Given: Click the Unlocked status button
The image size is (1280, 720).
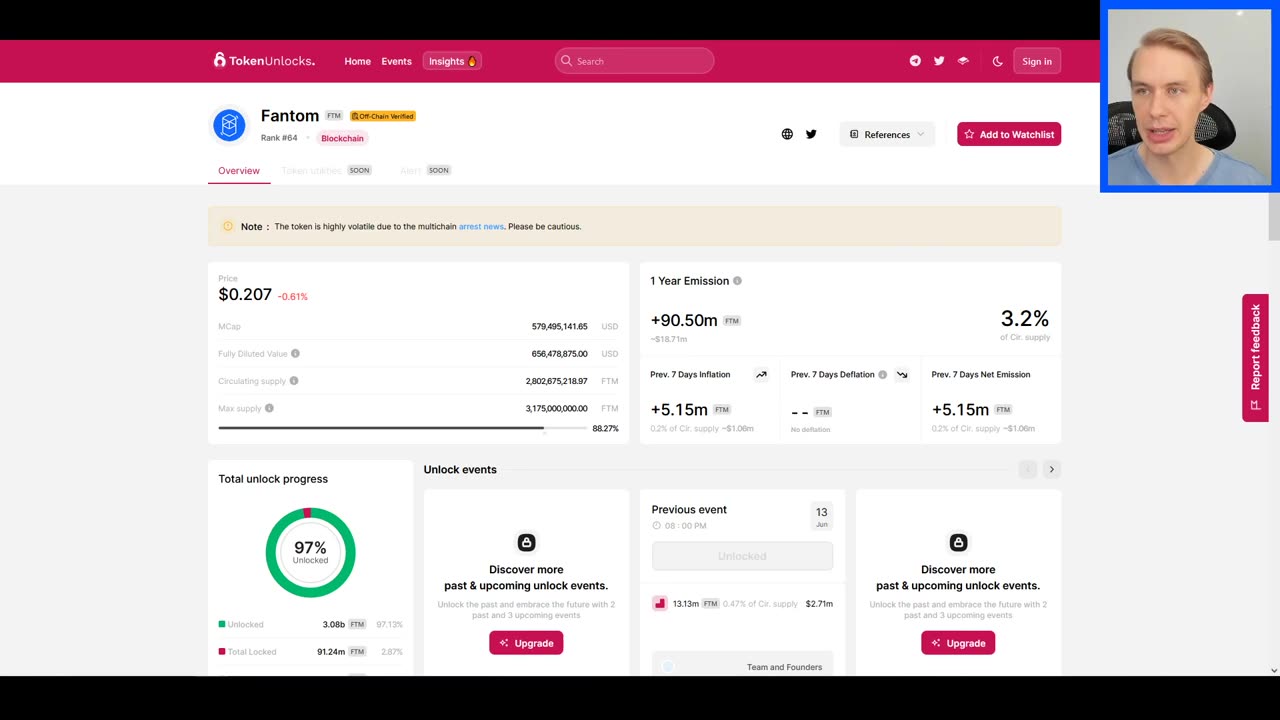Looking at the screenshot, I should point(742,556).
